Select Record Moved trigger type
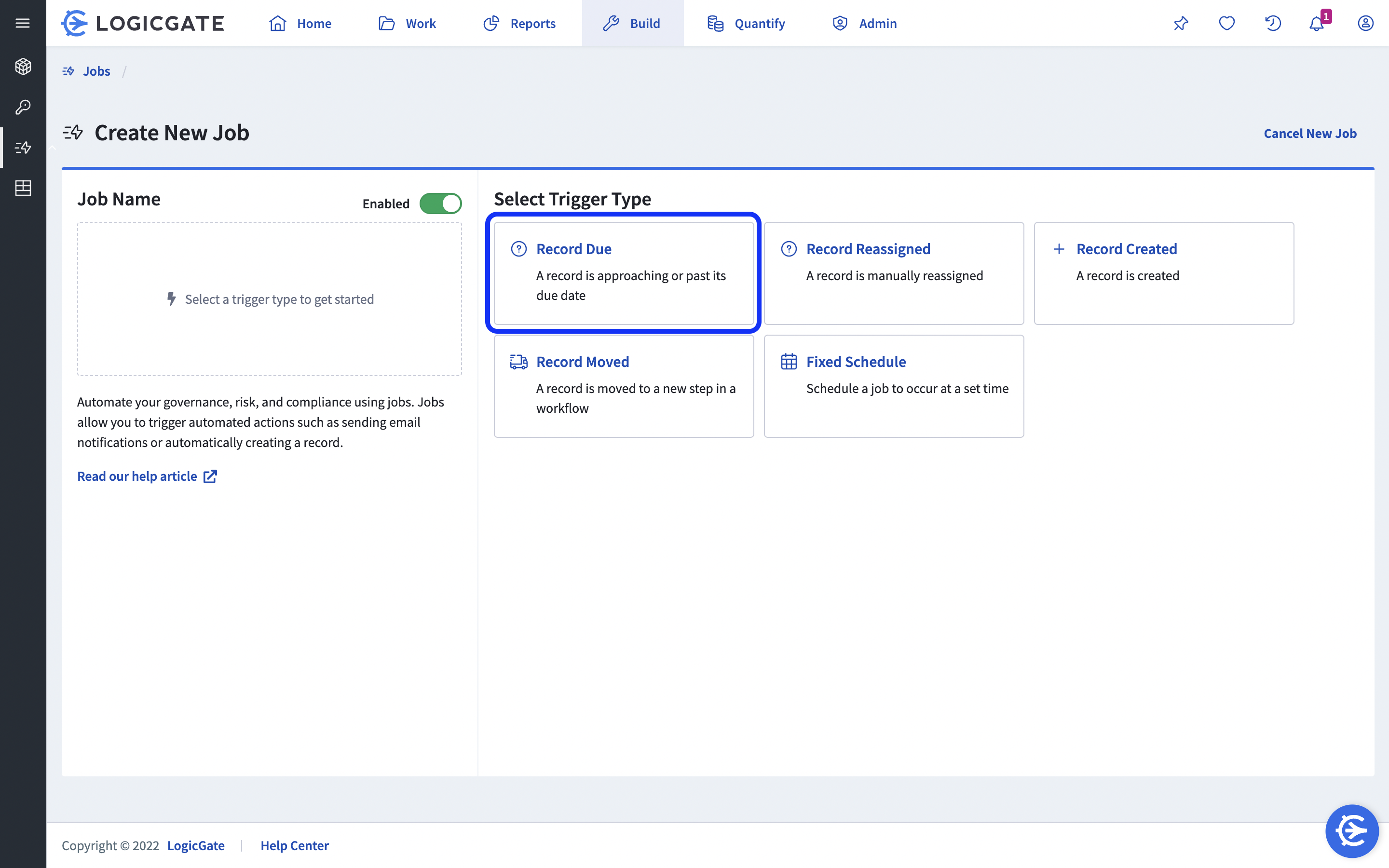 pyautogui.click(x=624, y=386)
